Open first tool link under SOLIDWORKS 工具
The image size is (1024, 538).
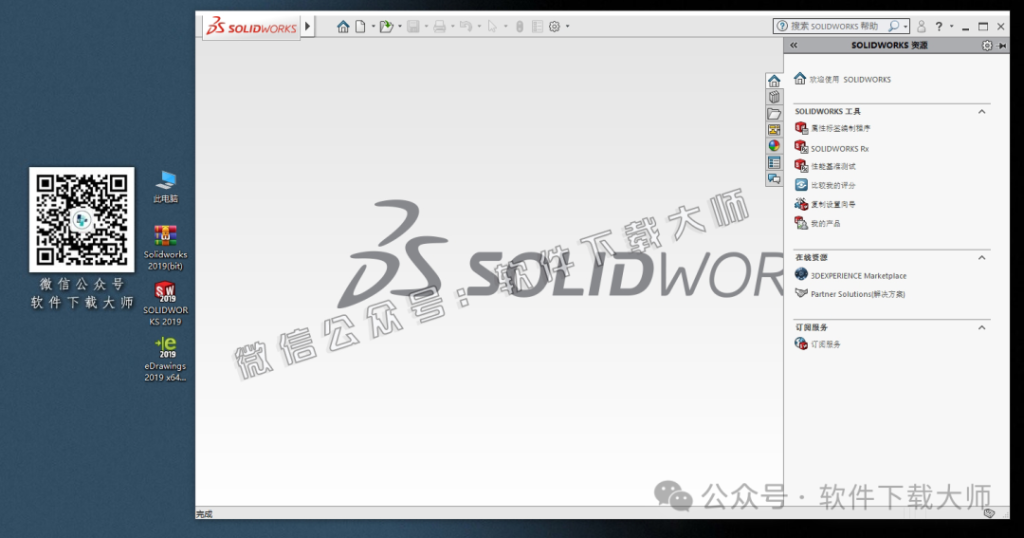[840, 128]
